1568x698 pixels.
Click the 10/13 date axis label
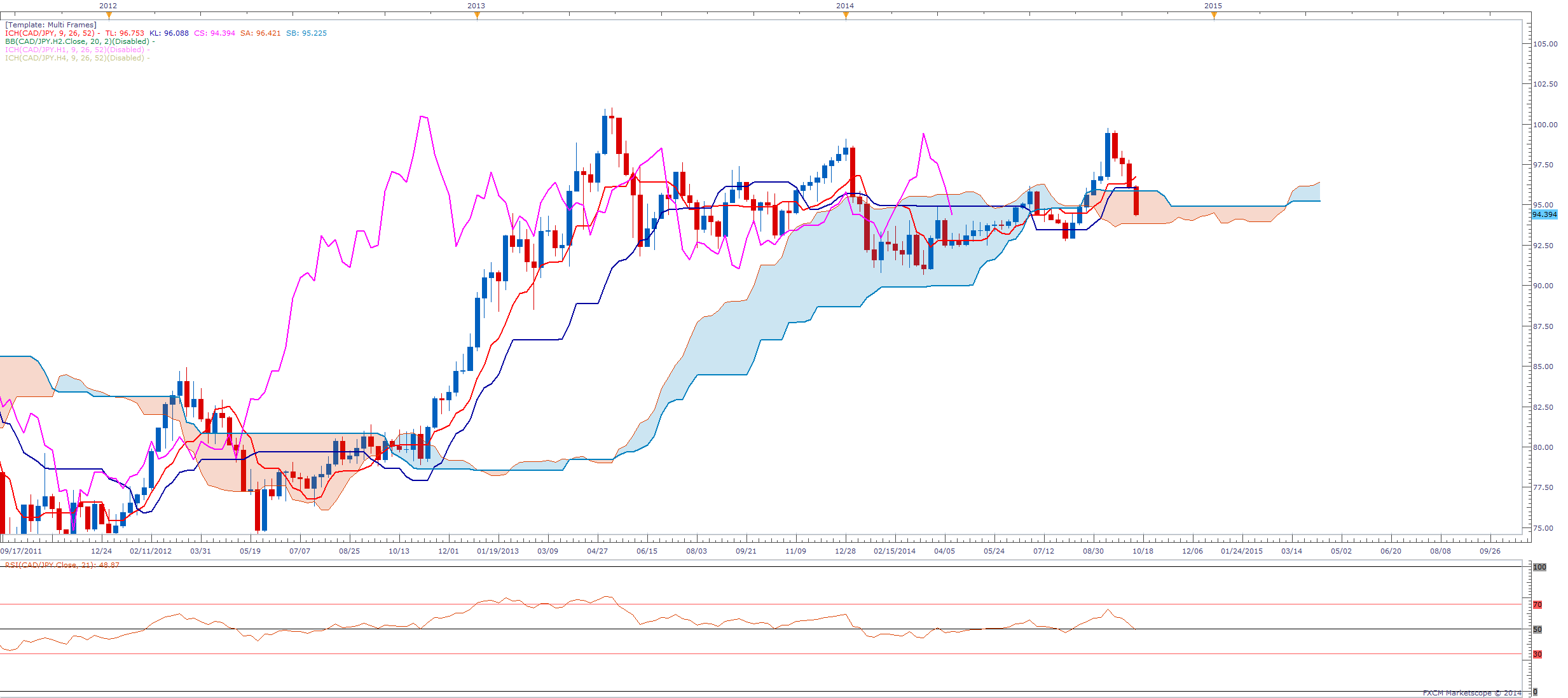pyautogui.click(x=399, y=551)
